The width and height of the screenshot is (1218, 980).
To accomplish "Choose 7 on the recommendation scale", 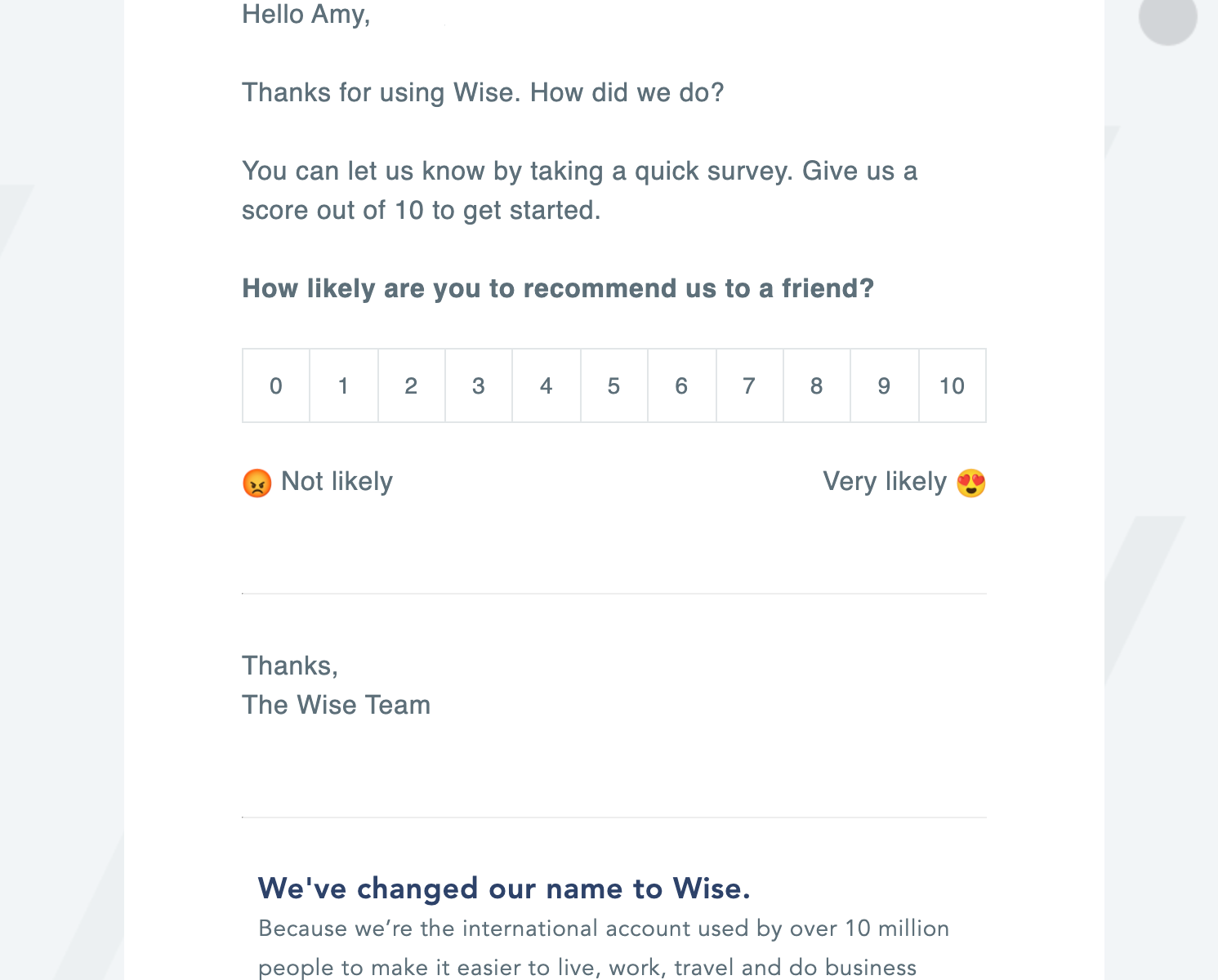I will 749,385.
